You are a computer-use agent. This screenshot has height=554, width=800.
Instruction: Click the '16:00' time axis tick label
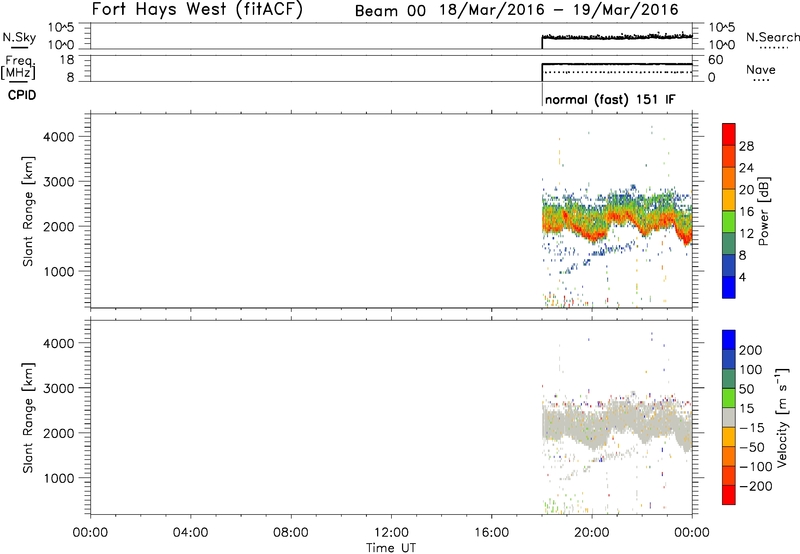coord(491,533)
